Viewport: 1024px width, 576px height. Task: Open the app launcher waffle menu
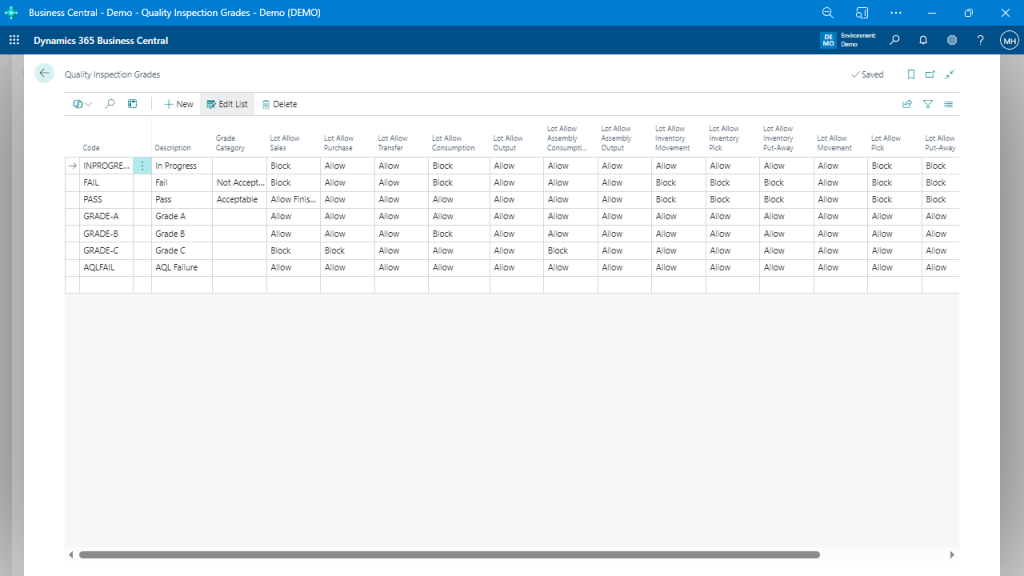[x=14, y=41]
